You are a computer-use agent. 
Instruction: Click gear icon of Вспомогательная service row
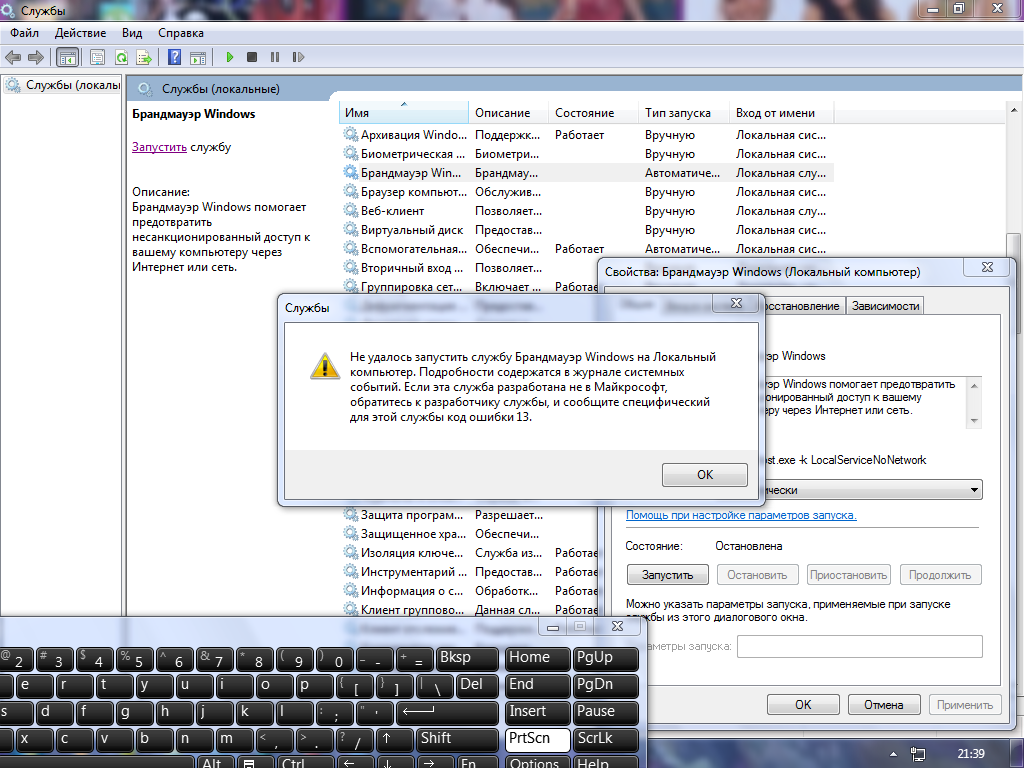[x=351, y=248]
